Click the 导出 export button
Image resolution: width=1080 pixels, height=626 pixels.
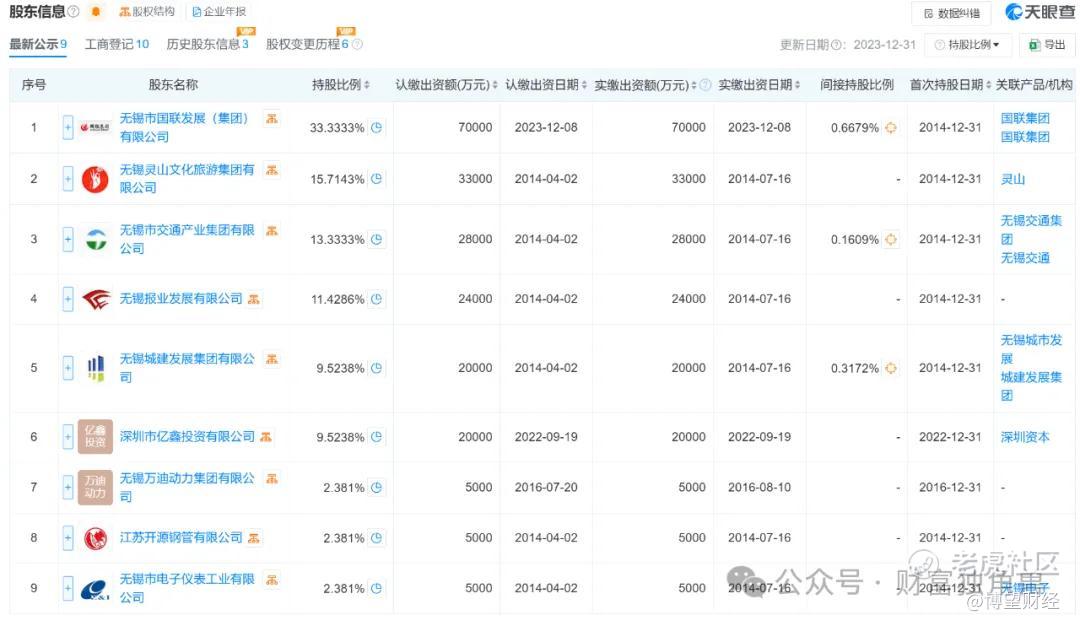pos(1047,45)
